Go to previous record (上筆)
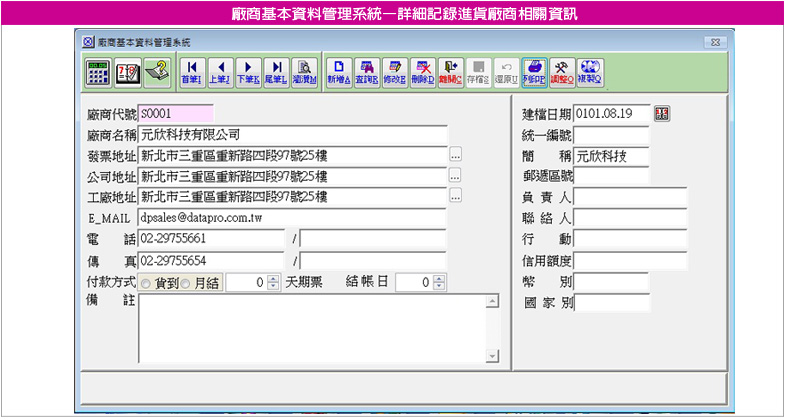This screenshot has height=420, width=786. 218,71
